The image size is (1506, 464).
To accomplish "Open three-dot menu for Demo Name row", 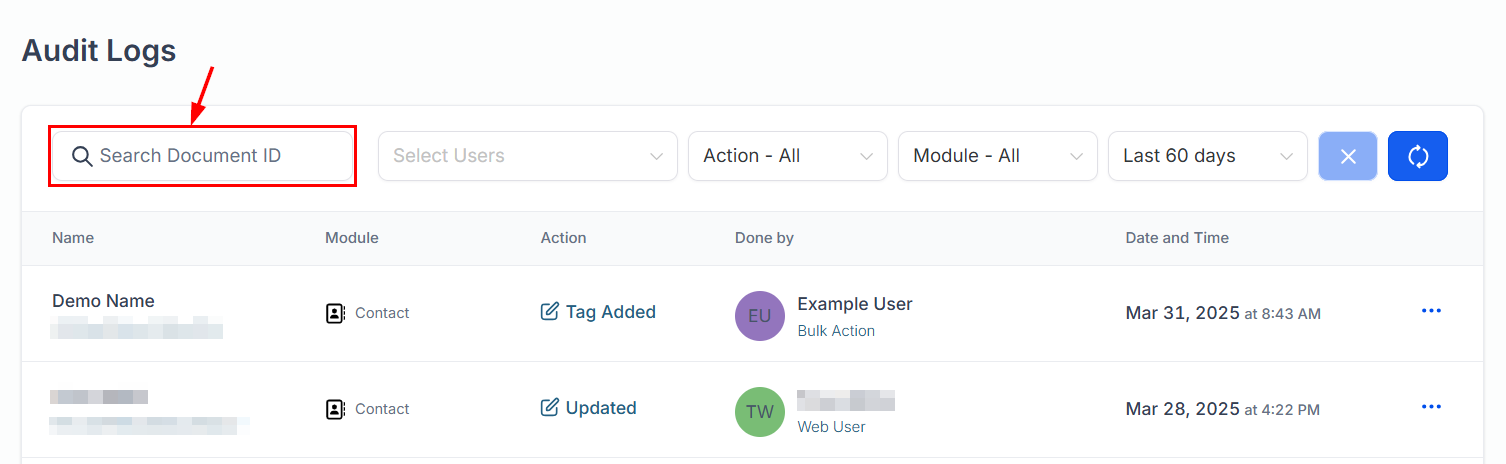I will click(1431, 311).
